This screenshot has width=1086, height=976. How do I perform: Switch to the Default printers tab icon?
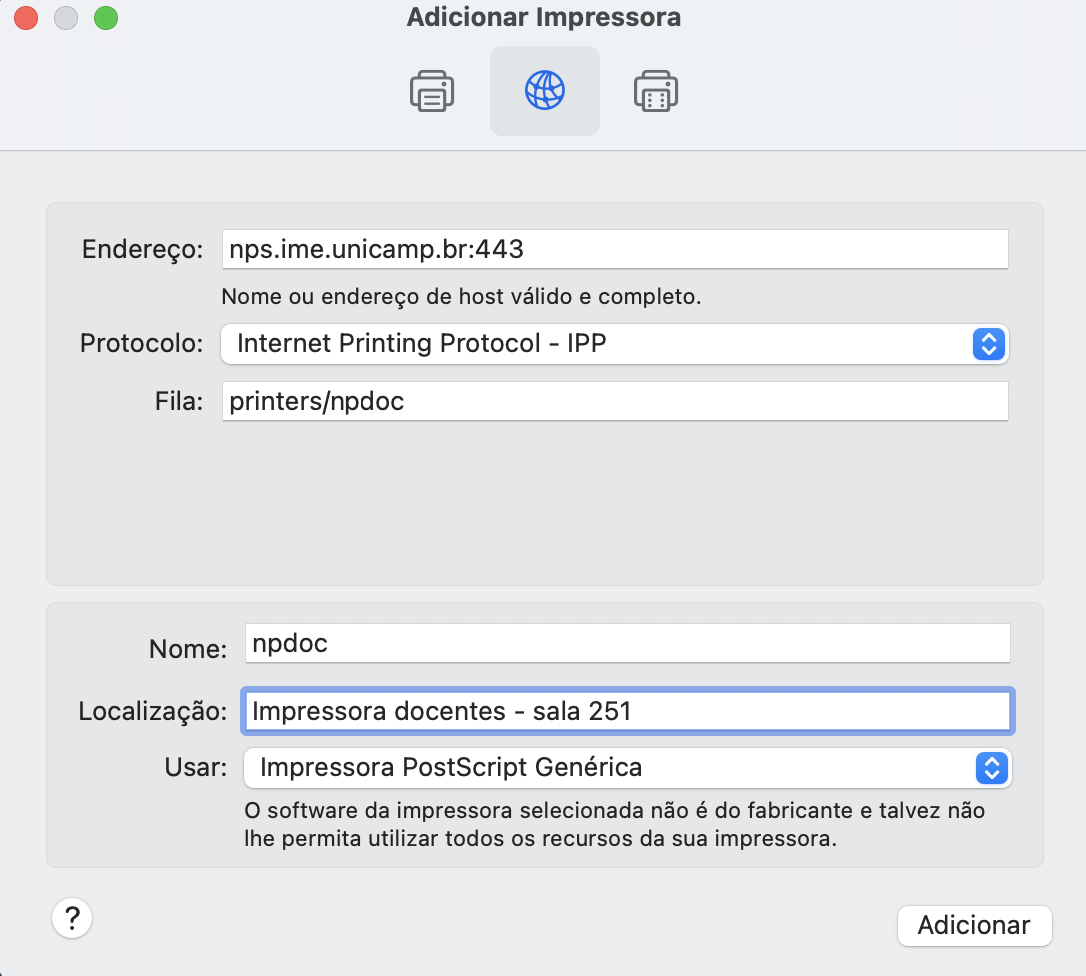coord(432,91)
